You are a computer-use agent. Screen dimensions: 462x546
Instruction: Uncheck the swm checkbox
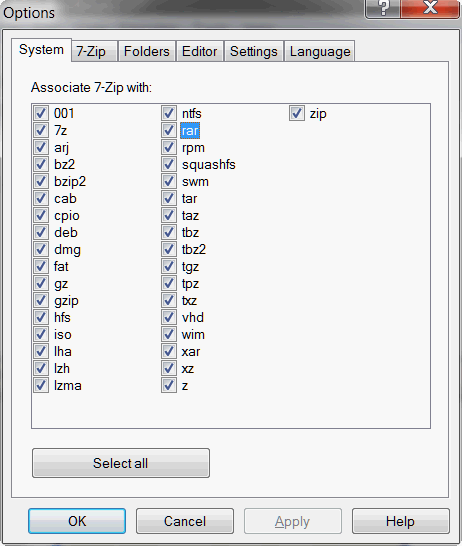169,181
